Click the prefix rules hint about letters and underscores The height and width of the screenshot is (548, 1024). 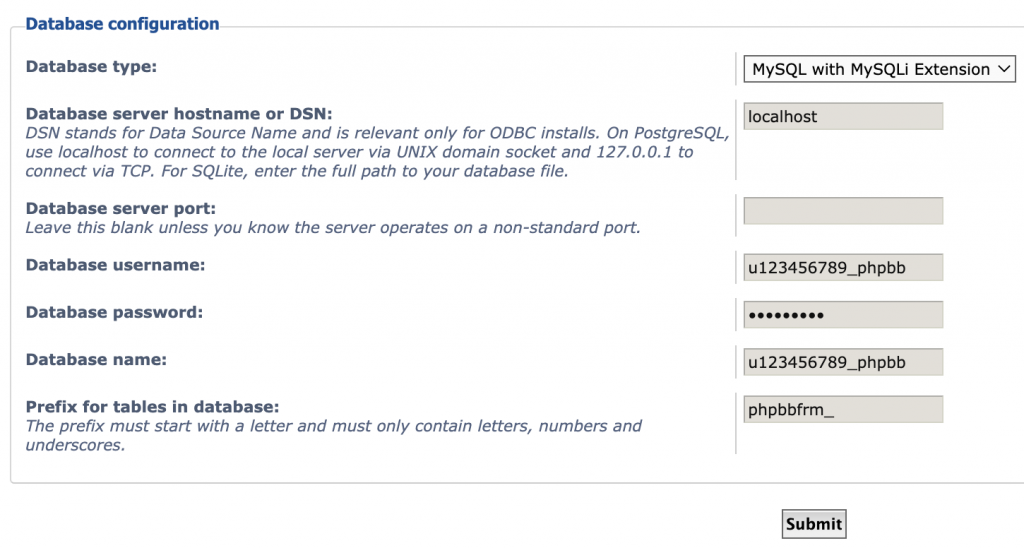tap(333, 426)
